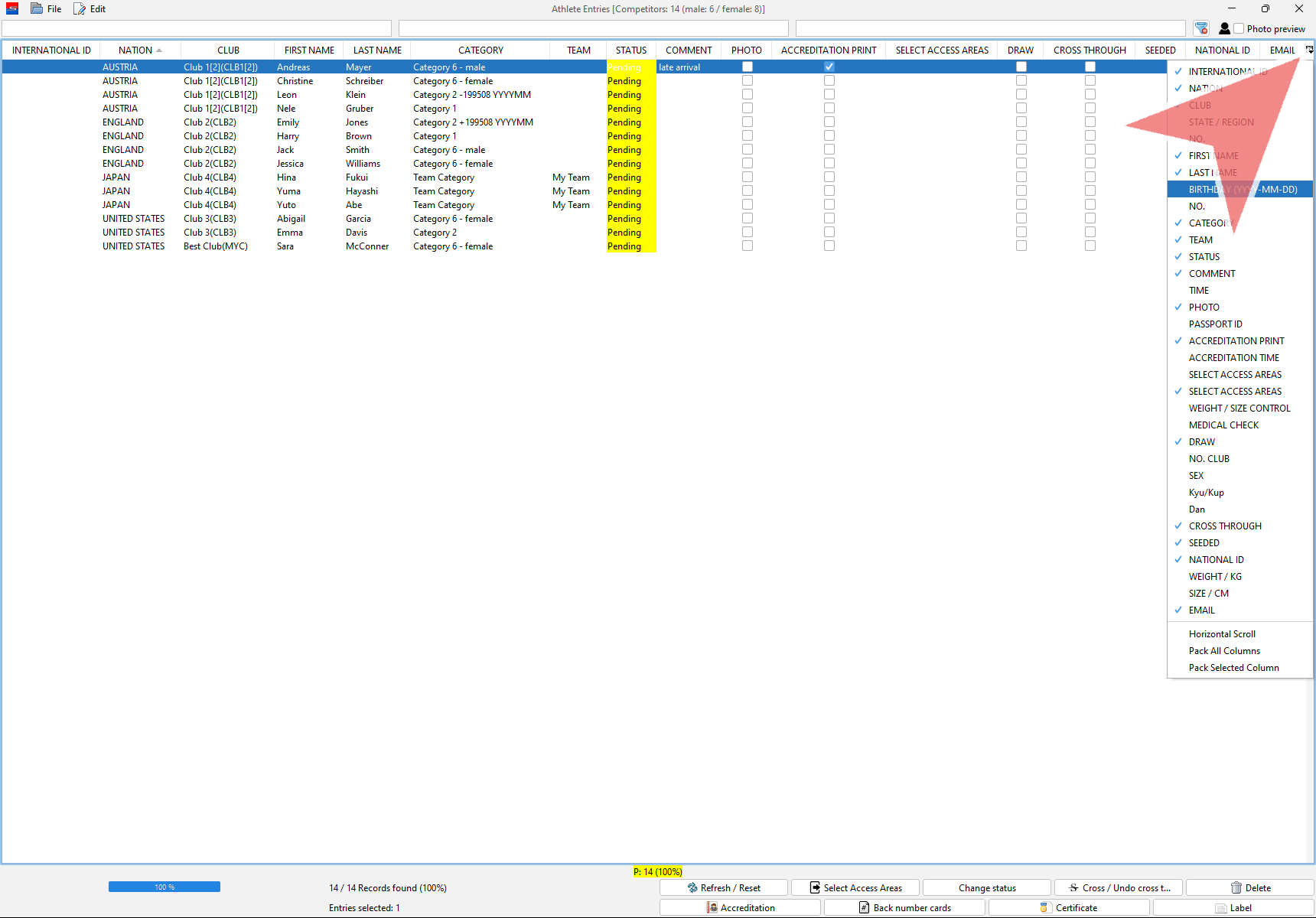Viewport: 1316px width, 918px height.
Task: Click the blue 100% progress bar
Action: (164, 887)
